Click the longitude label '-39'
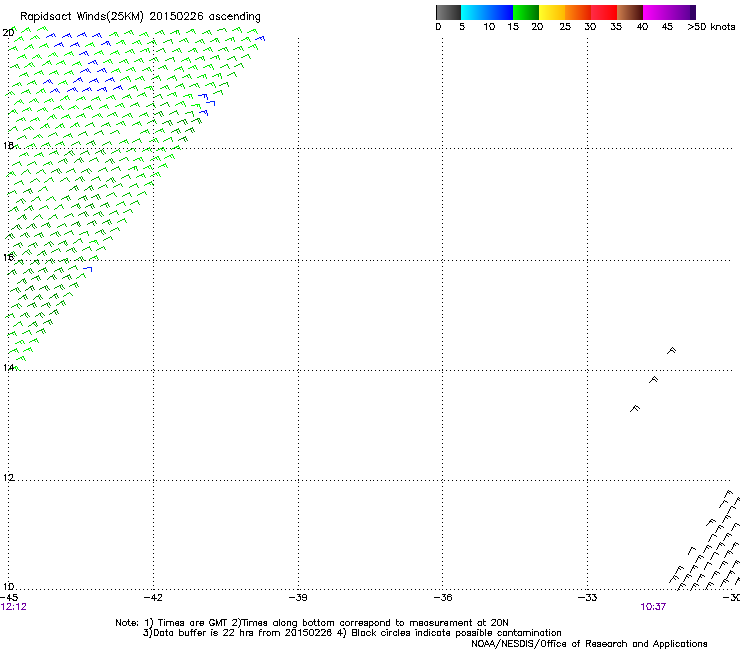 [x=298, y=598]
